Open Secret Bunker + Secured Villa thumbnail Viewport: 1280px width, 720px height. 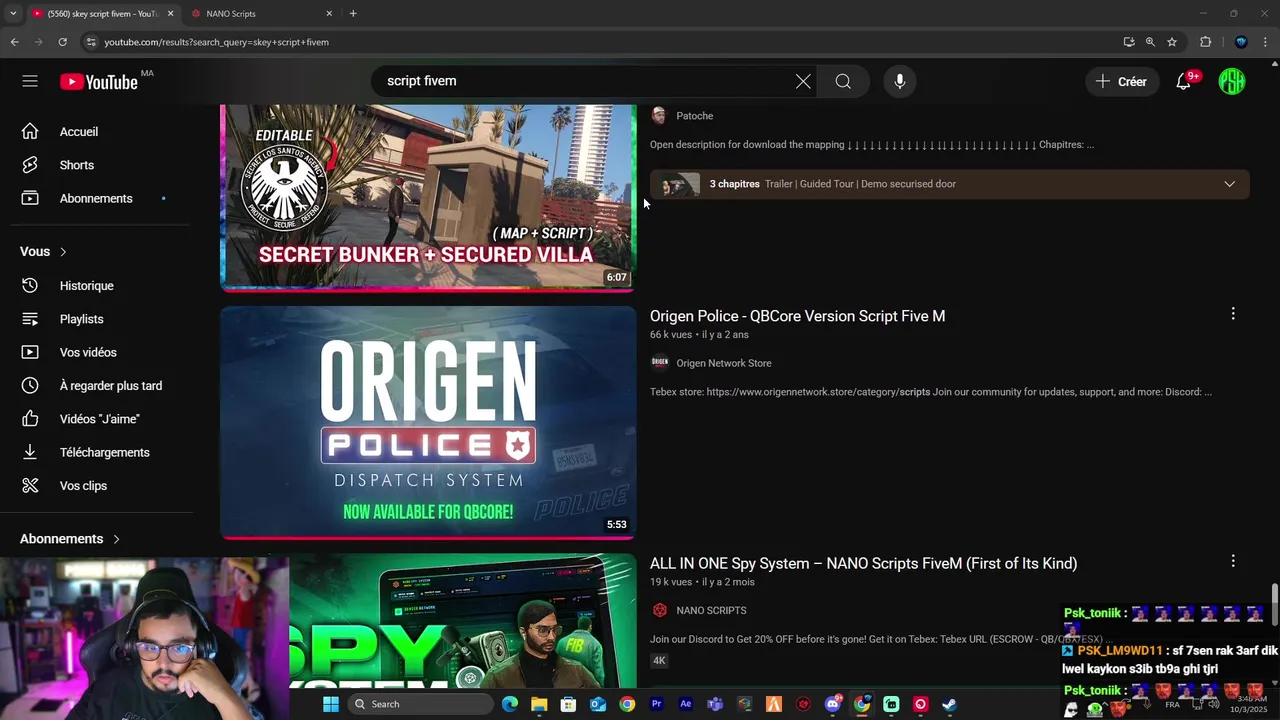tap(428, 196)
